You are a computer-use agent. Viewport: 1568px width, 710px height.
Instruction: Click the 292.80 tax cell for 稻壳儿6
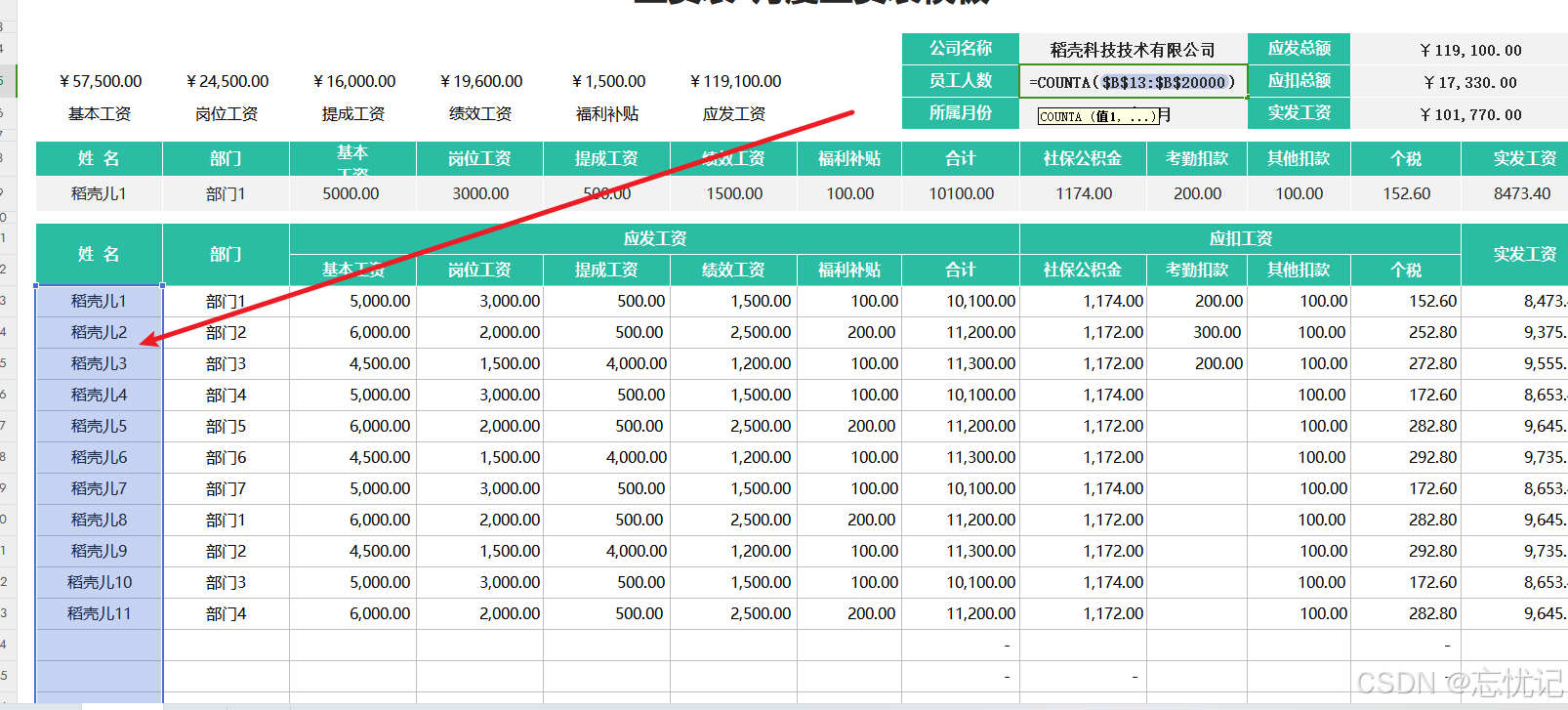pyautogui.click(x=1406, y=457)
